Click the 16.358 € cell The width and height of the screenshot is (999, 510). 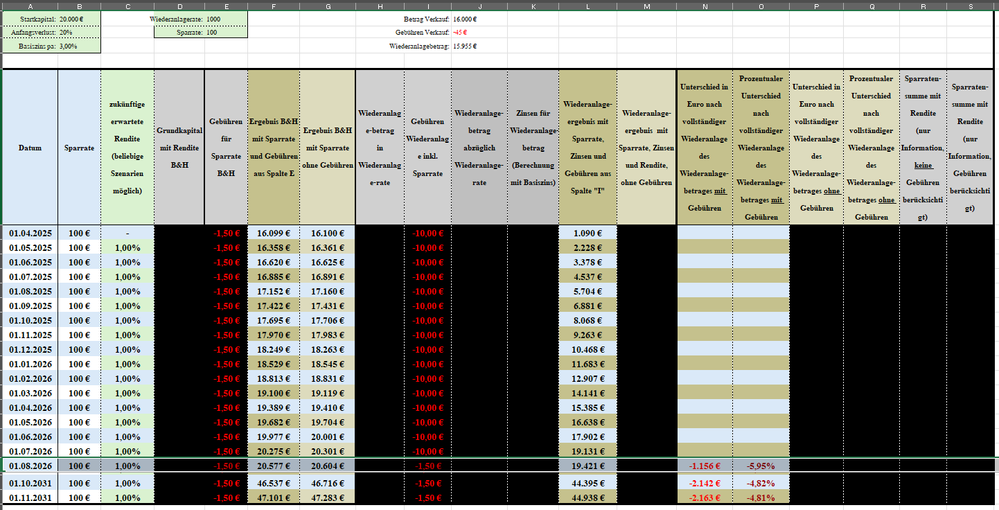point(273,248)
